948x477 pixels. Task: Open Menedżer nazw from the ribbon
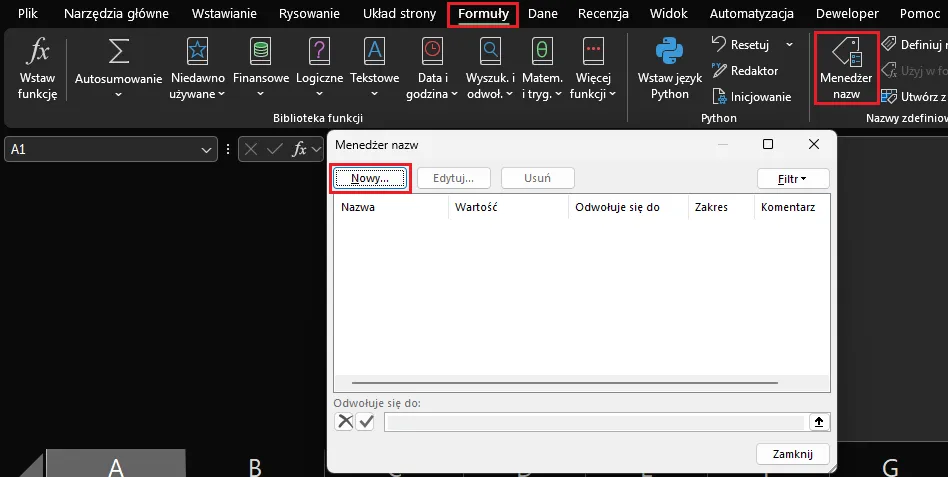[x=846, y=66]
